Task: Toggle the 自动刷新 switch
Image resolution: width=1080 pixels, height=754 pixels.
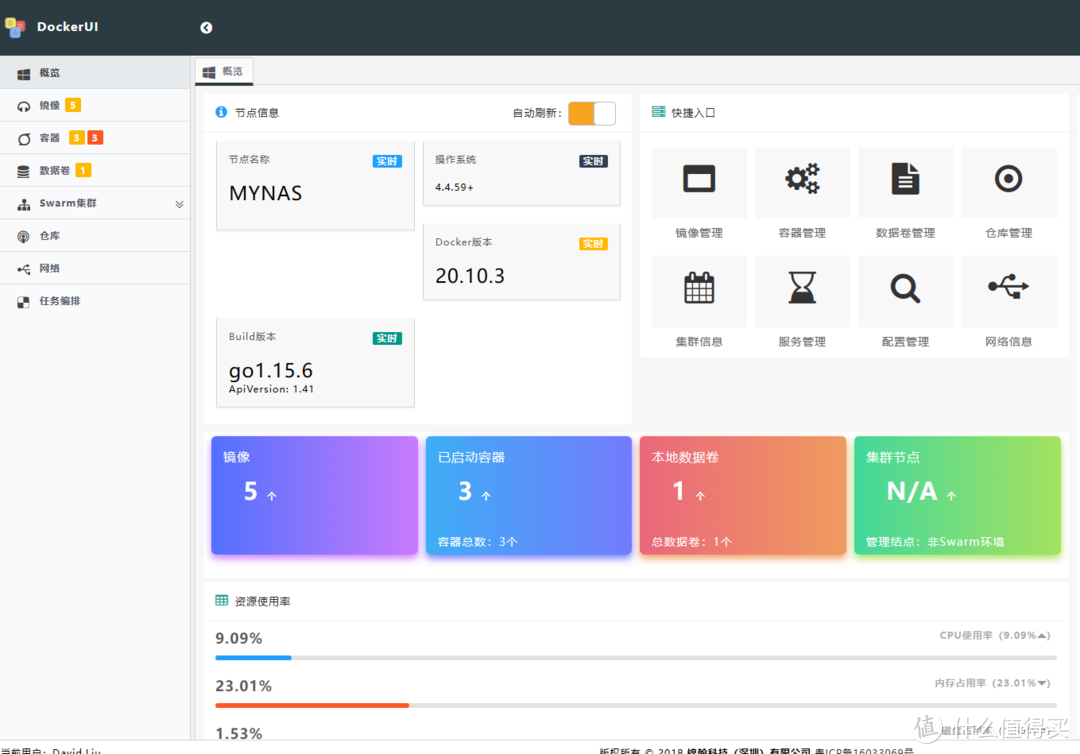Action: (x=592, y=114)
